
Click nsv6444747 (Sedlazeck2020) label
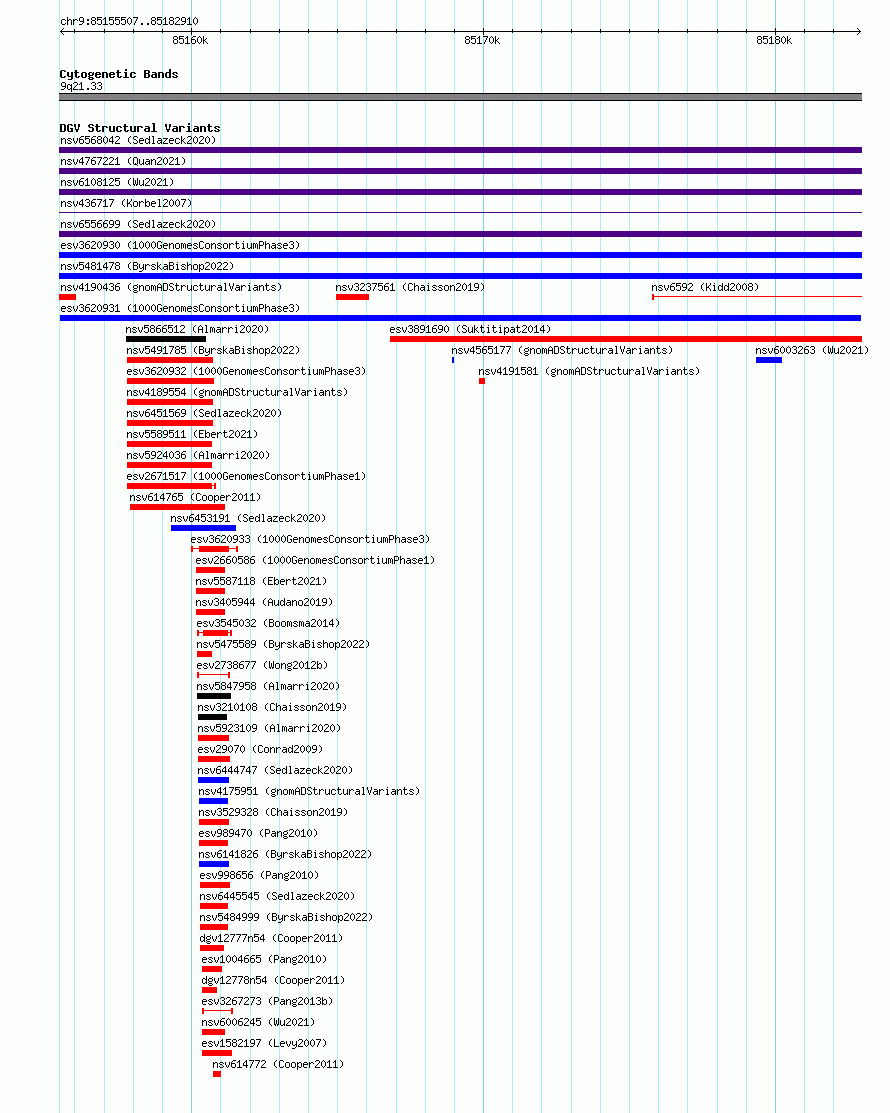(x=275, y=770)
